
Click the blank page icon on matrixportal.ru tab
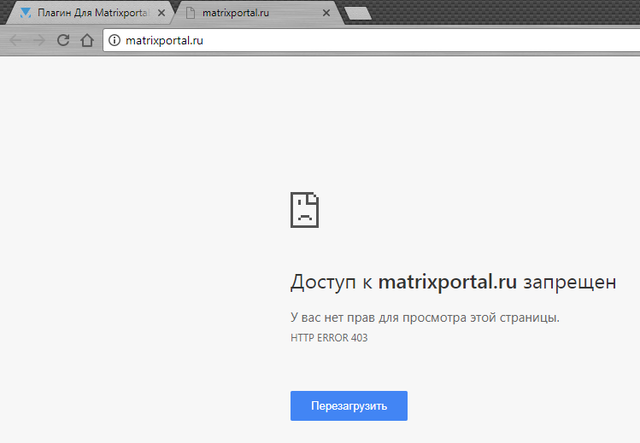pos(189,13)
